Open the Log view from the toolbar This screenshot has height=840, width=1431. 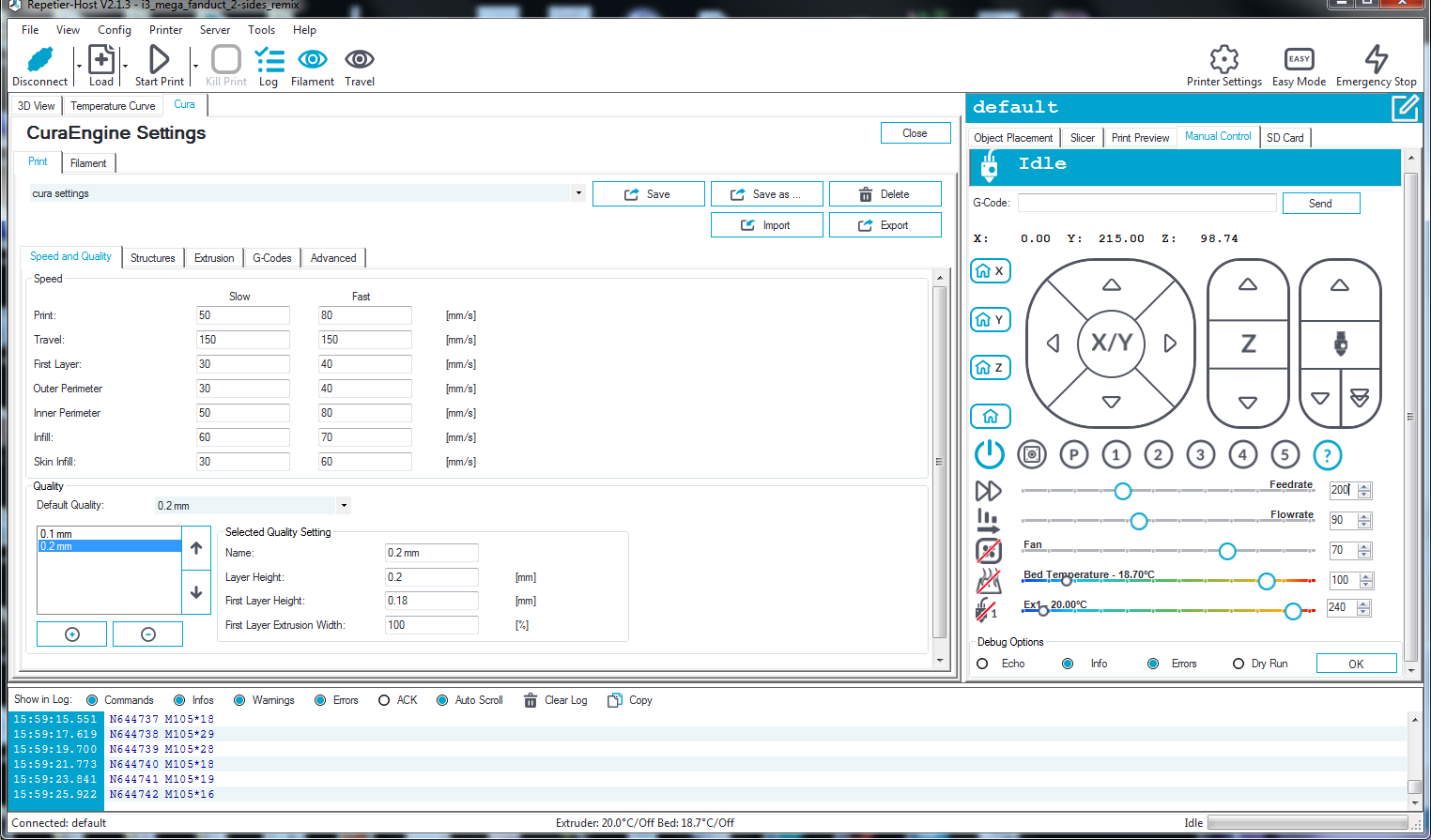click(x=269, y=62)
